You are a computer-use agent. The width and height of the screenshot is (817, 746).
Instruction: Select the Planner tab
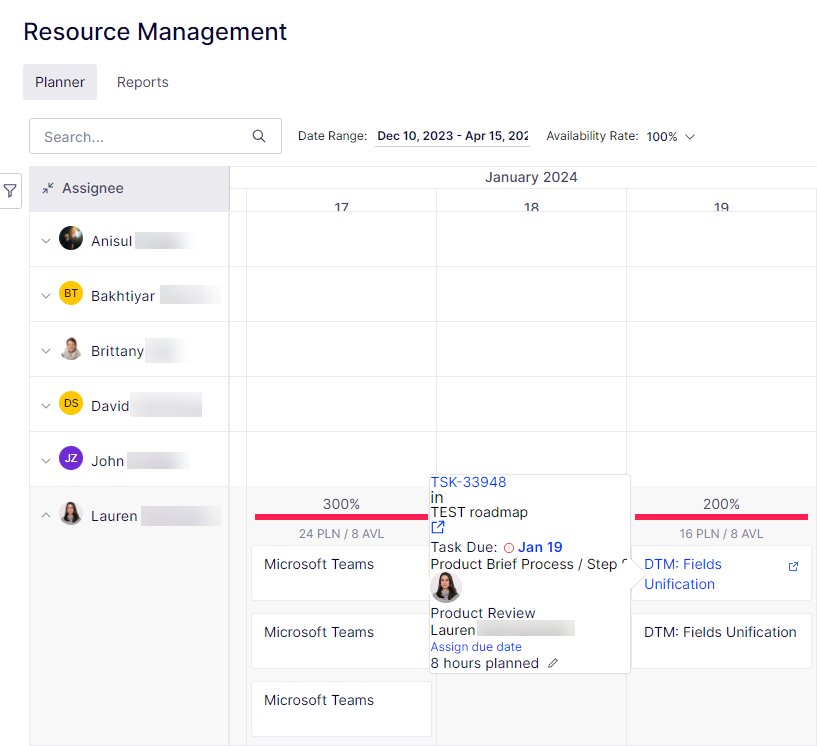pyautogui.click(x=60, y=82)
